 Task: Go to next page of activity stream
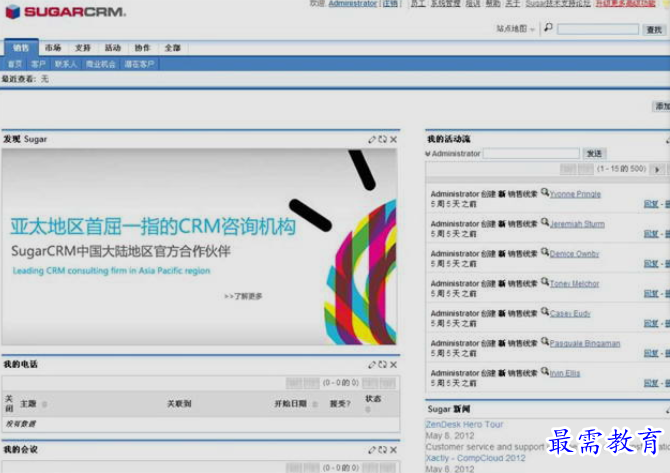tap(657, 170)
